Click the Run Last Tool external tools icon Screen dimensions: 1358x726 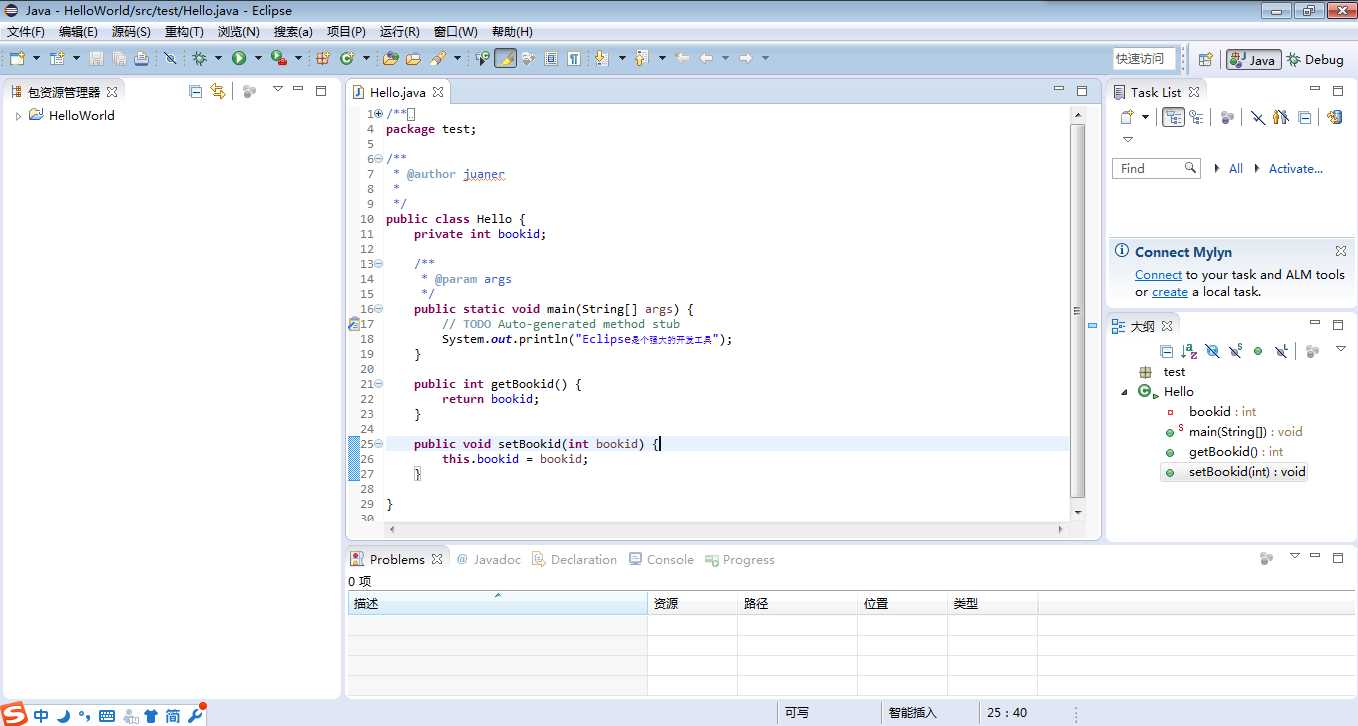[278, 58]
